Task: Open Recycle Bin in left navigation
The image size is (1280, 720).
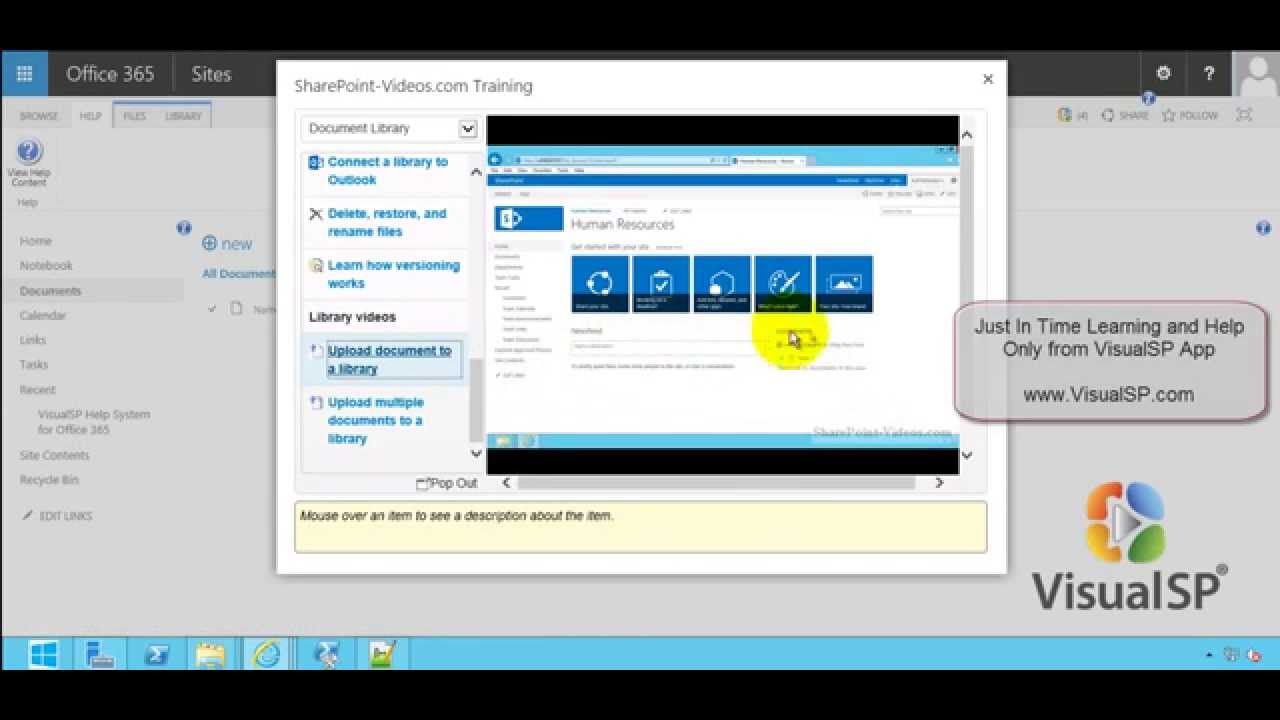Action: (49, 480)
